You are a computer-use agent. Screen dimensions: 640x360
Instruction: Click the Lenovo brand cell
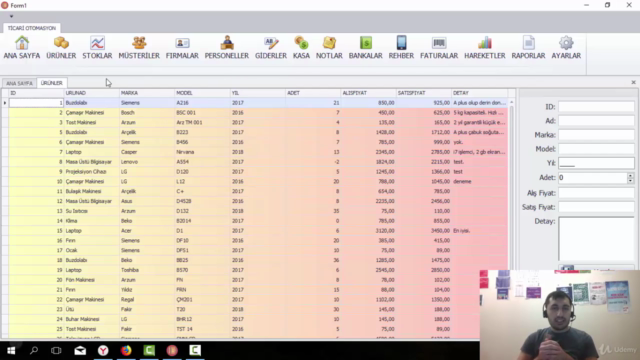[147, 162]
